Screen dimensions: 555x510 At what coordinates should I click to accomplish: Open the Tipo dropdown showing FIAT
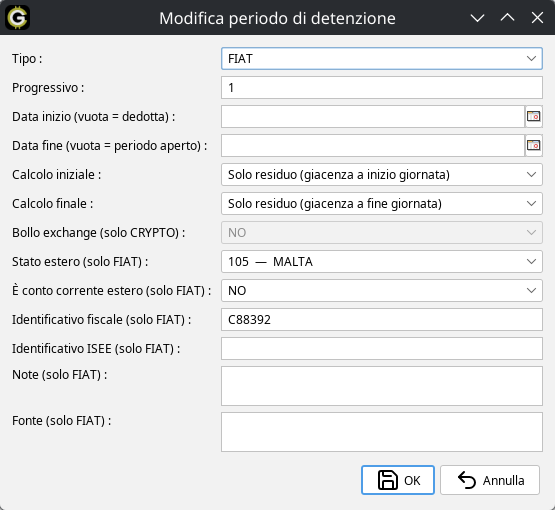point(382,58)
